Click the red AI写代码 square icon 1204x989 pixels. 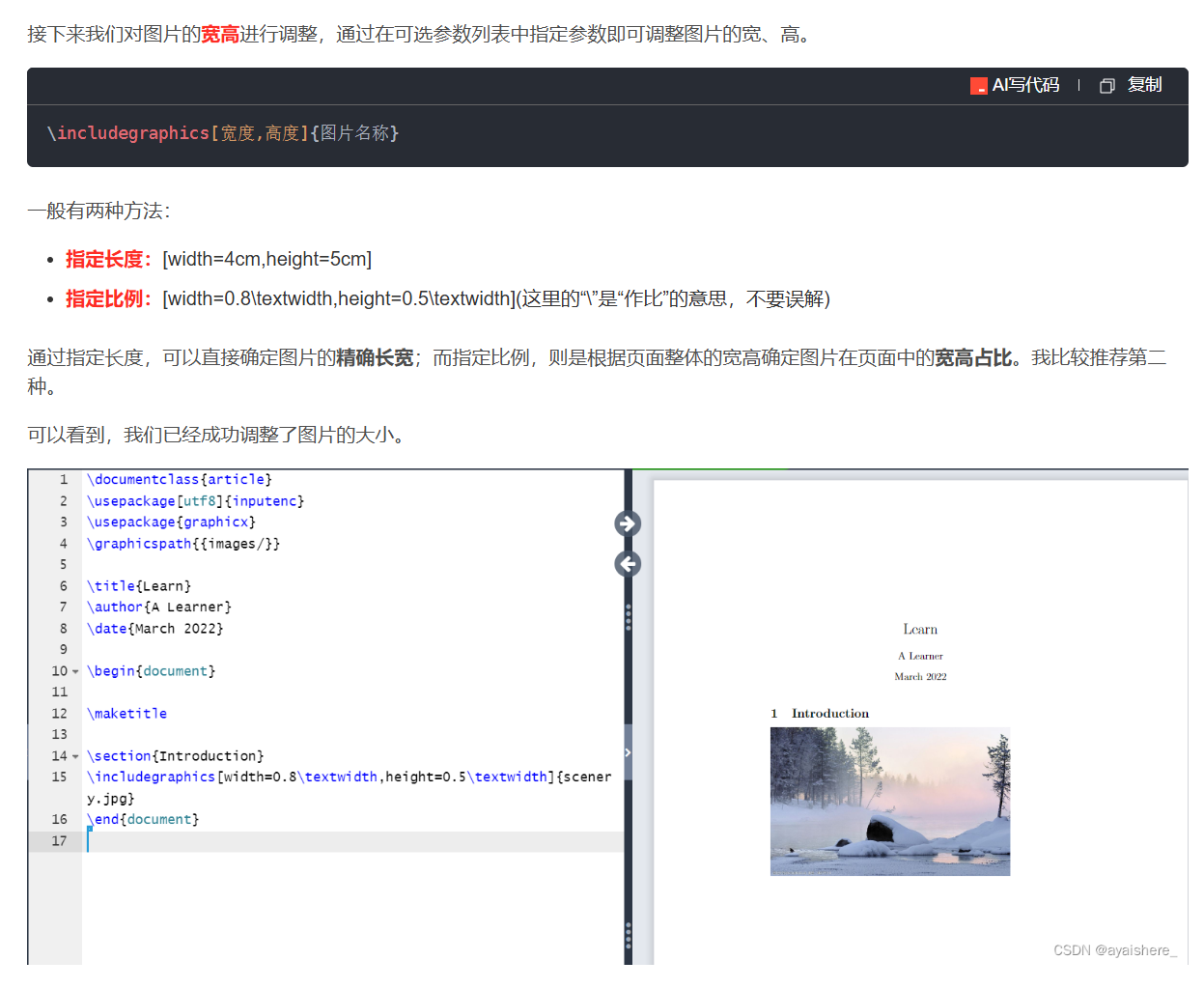tap(977, 85)
